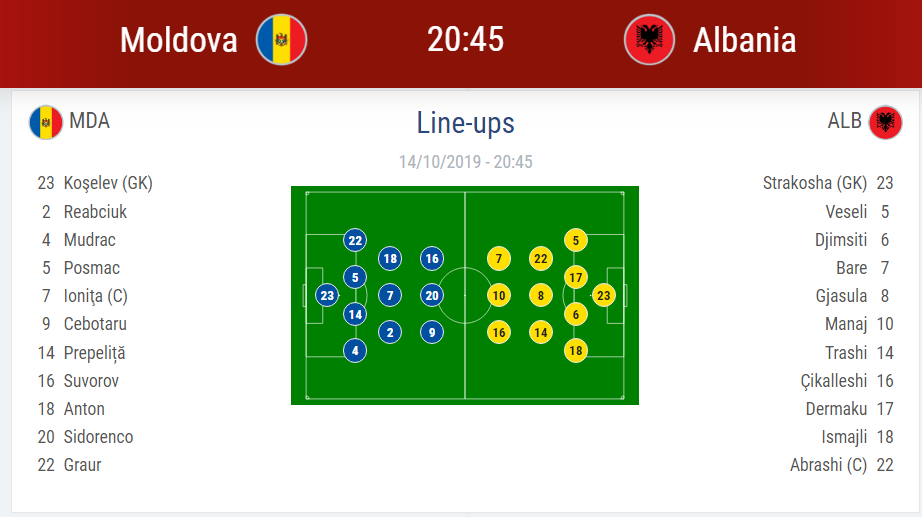Click the 20:45 kickoff time in header
This screenshot has width=922, height=517.
(465, 40)
